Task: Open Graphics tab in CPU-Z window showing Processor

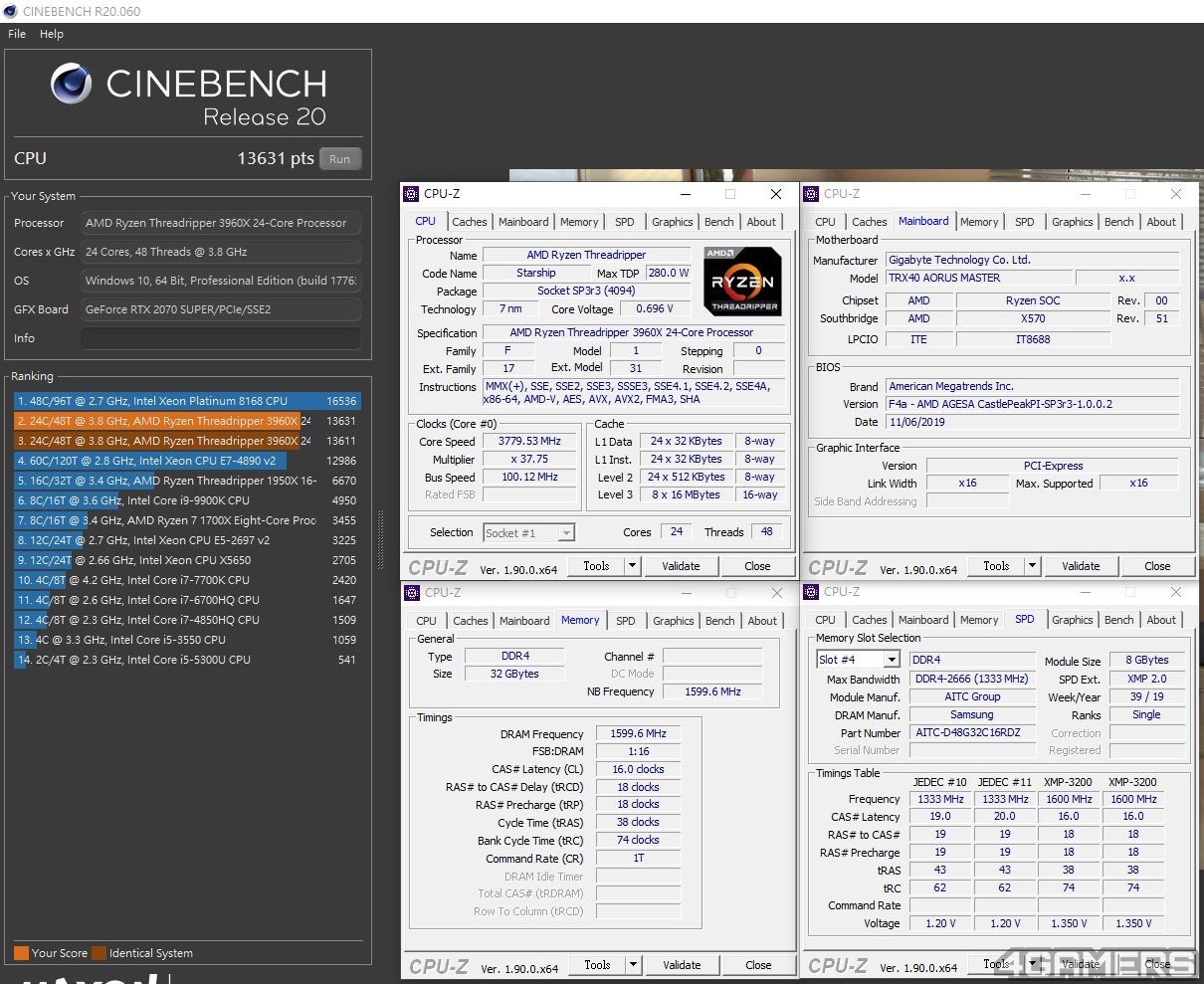Action: 673,222
